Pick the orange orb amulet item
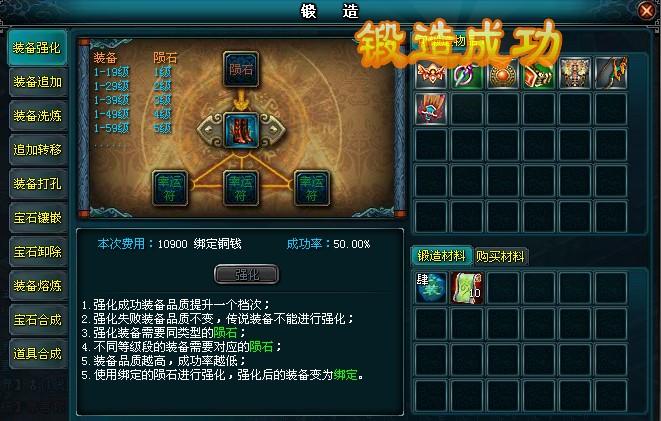This screenshot has width=661, height=421. coord(502,73)
